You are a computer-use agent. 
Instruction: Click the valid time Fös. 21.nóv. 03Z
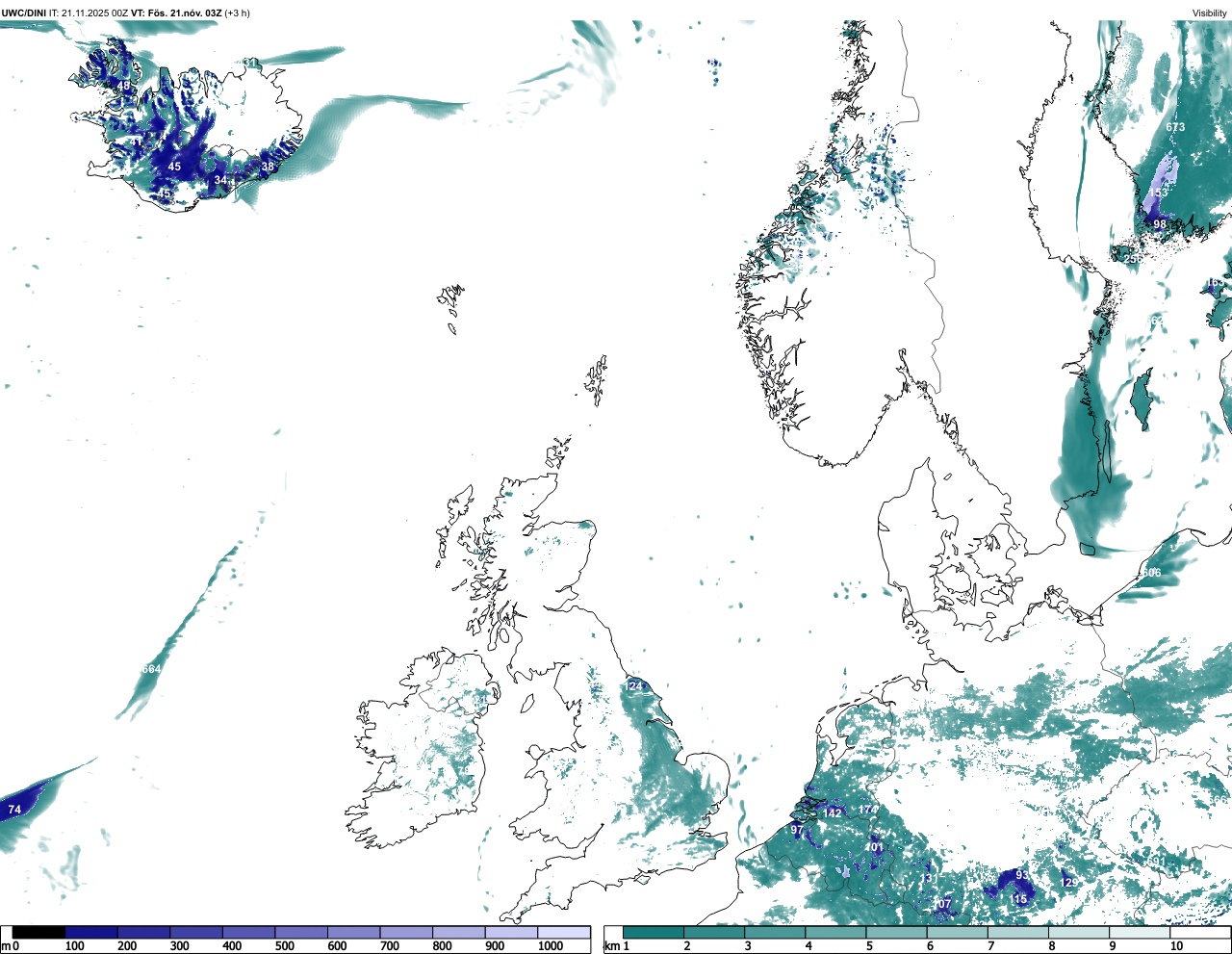click(x=185, y=13)
